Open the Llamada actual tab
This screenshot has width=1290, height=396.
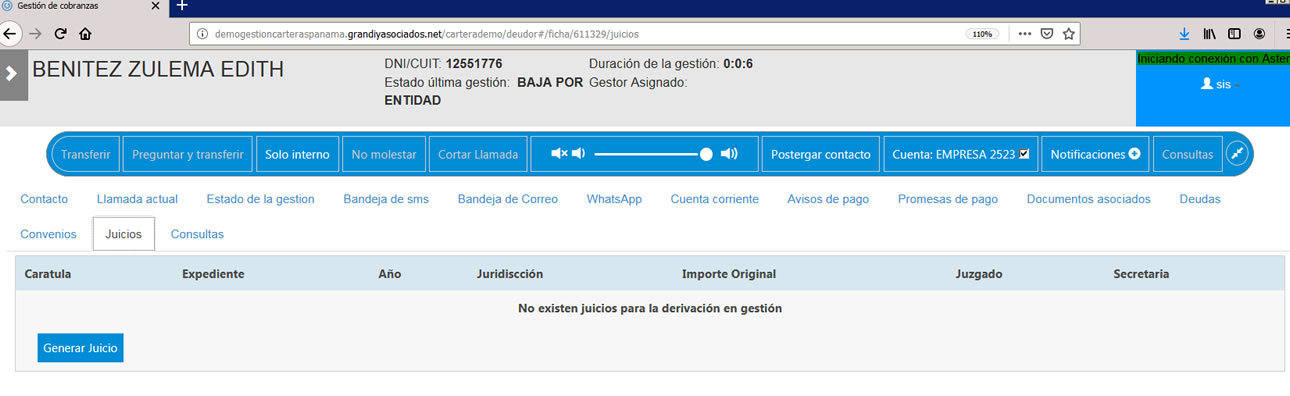[x=137, y=199]
